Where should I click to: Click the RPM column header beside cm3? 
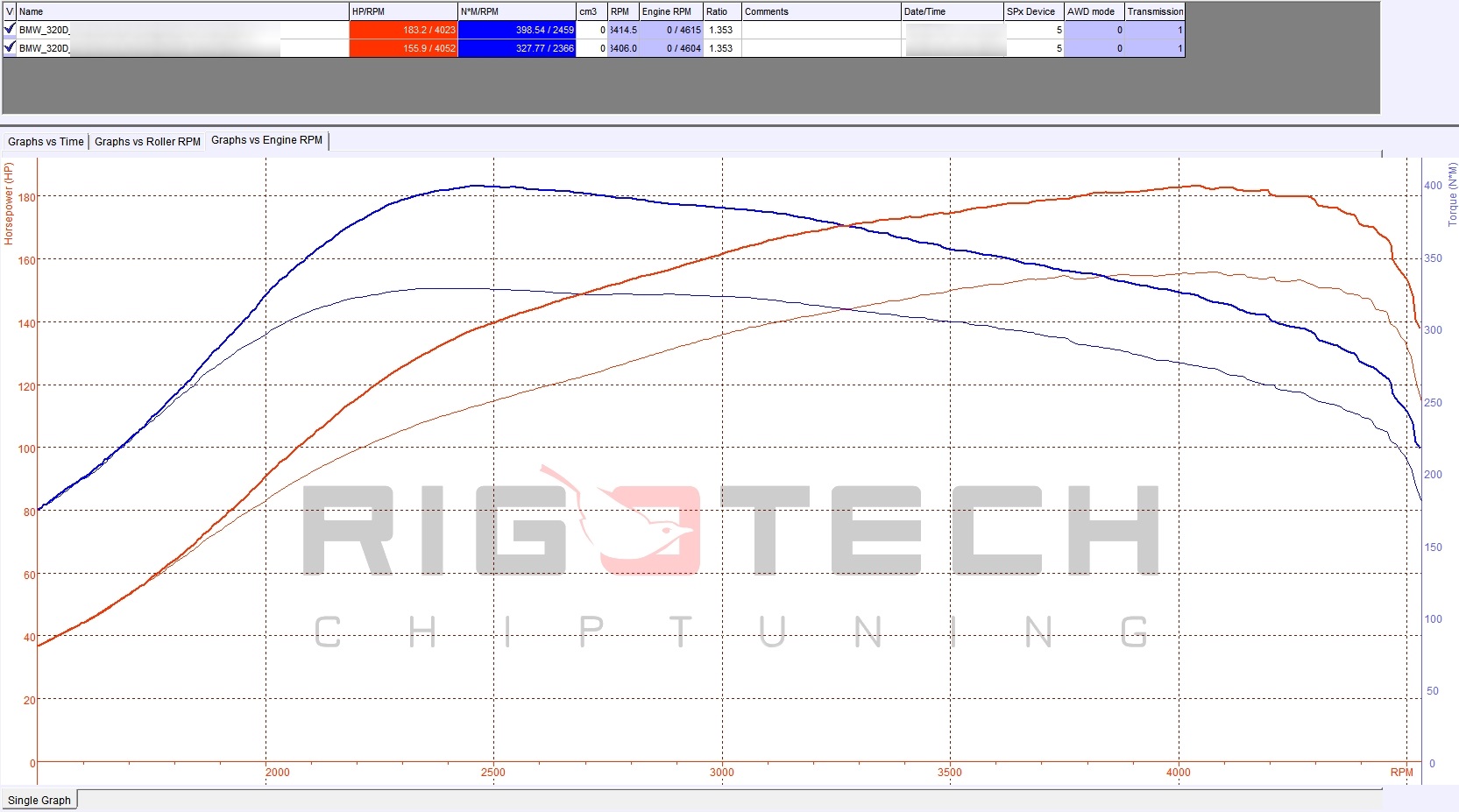tap(623, 11)
